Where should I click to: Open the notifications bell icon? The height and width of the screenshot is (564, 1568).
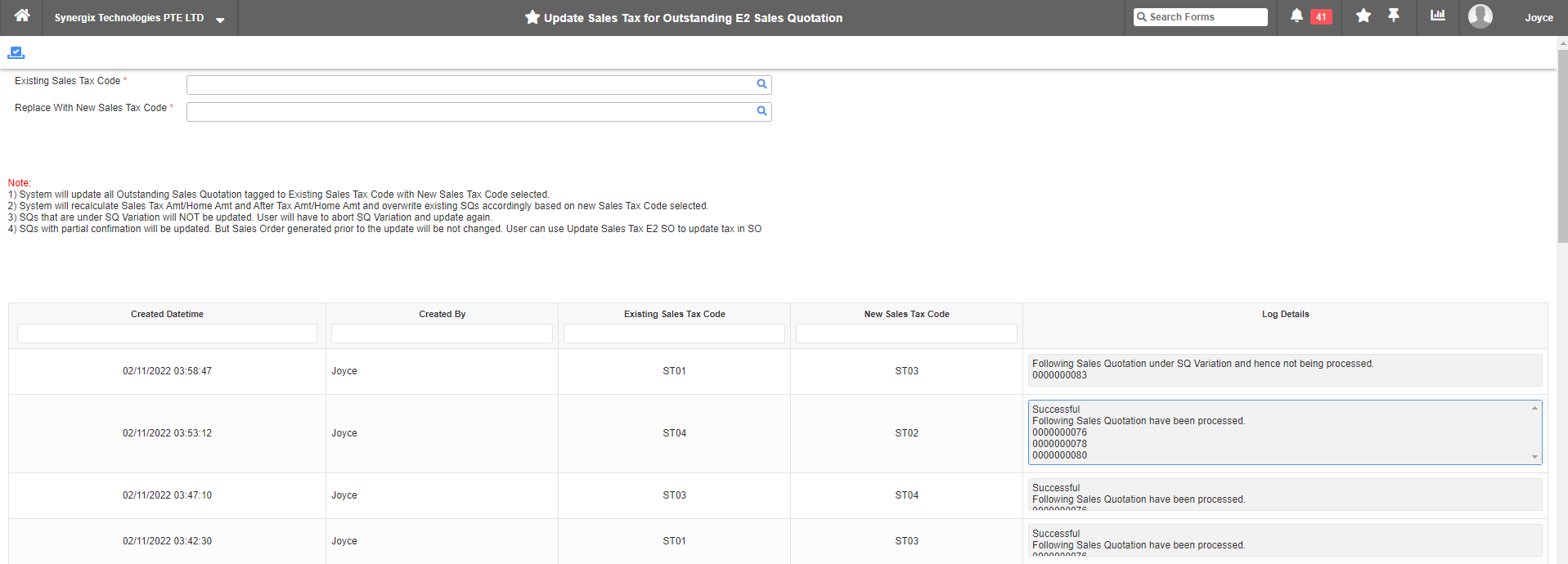(1296, 16)
